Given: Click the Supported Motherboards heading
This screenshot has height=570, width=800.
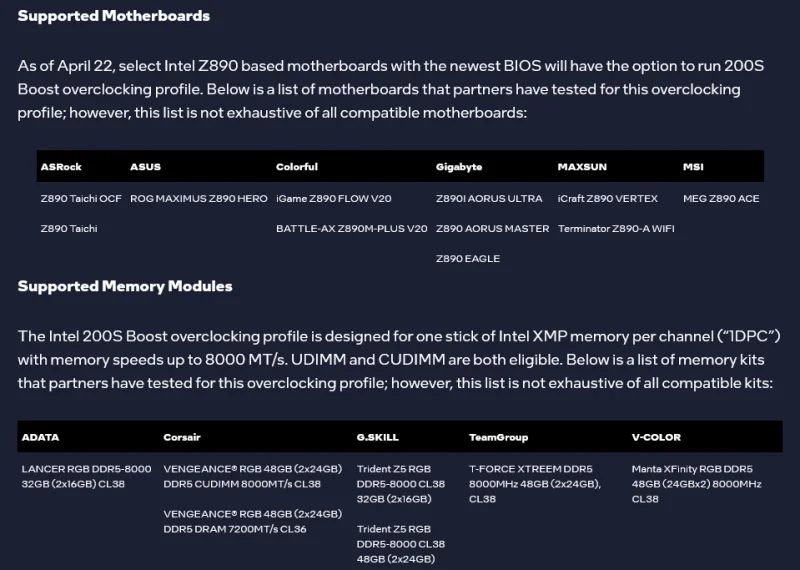Looking at the screenshot, I should 114,16.
